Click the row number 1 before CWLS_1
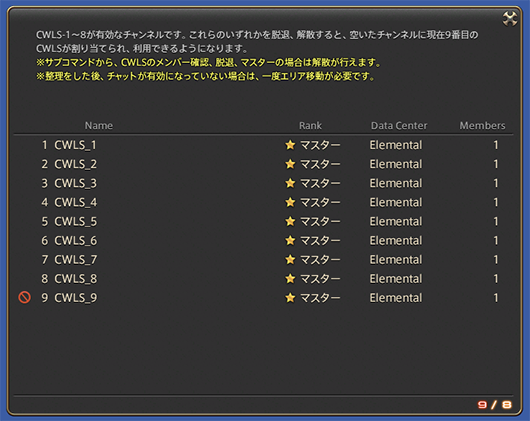This screenshot has width=530, height=421. pyautogui.click(x=45, y=145)
